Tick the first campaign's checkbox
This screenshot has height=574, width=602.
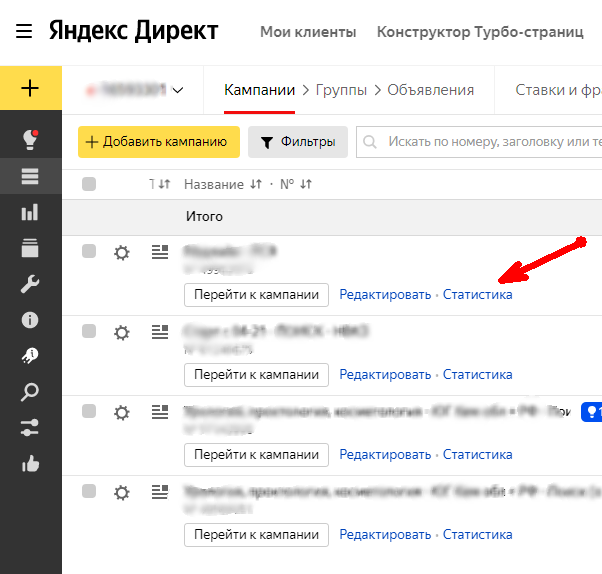tap(89, 251)
